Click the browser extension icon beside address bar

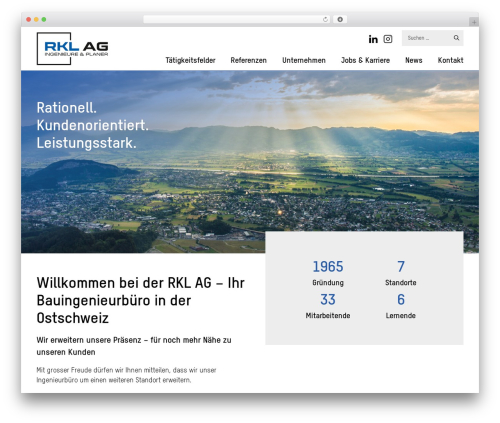click(340, 20)
